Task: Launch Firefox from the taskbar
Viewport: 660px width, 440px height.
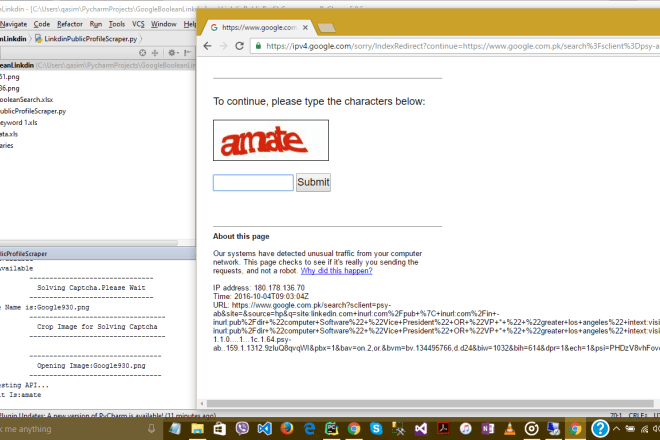Action: tap(287, 429)
